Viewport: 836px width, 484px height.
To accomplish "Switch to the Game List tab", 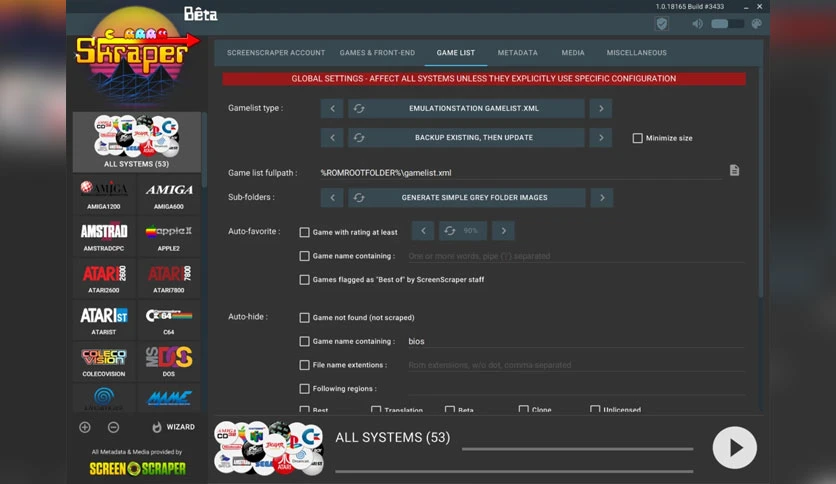I will click(x=455, y=53).
